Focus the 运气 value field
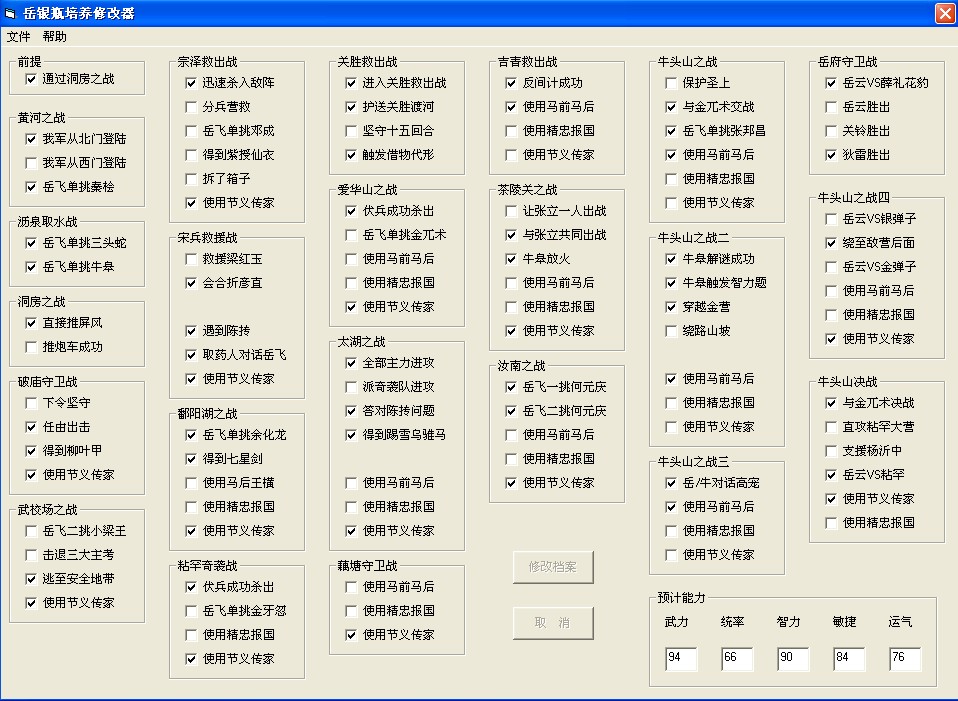Screen dimensions: 958x701 pos(905,658)
